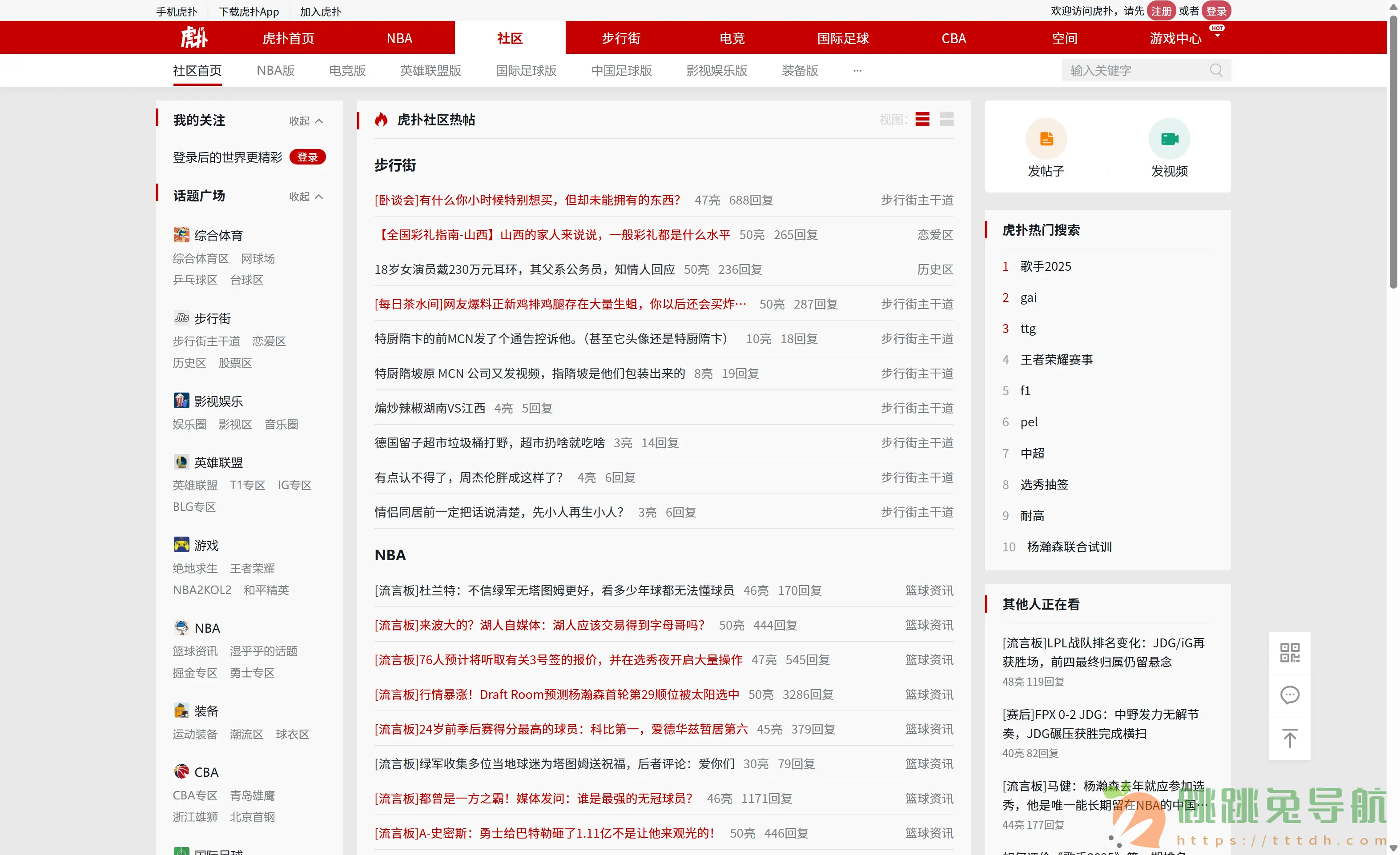Image resolution: width=1400 pixels, height=855 pixels.
Task: Open the 电竞 nav tab
Action: click(732, 38)
